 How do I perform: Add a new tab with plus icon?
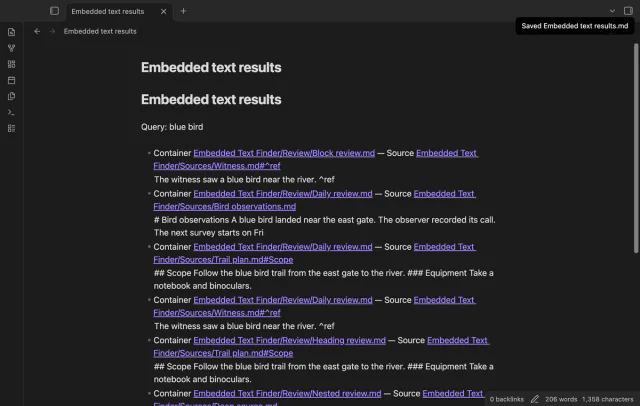point(183,11)
